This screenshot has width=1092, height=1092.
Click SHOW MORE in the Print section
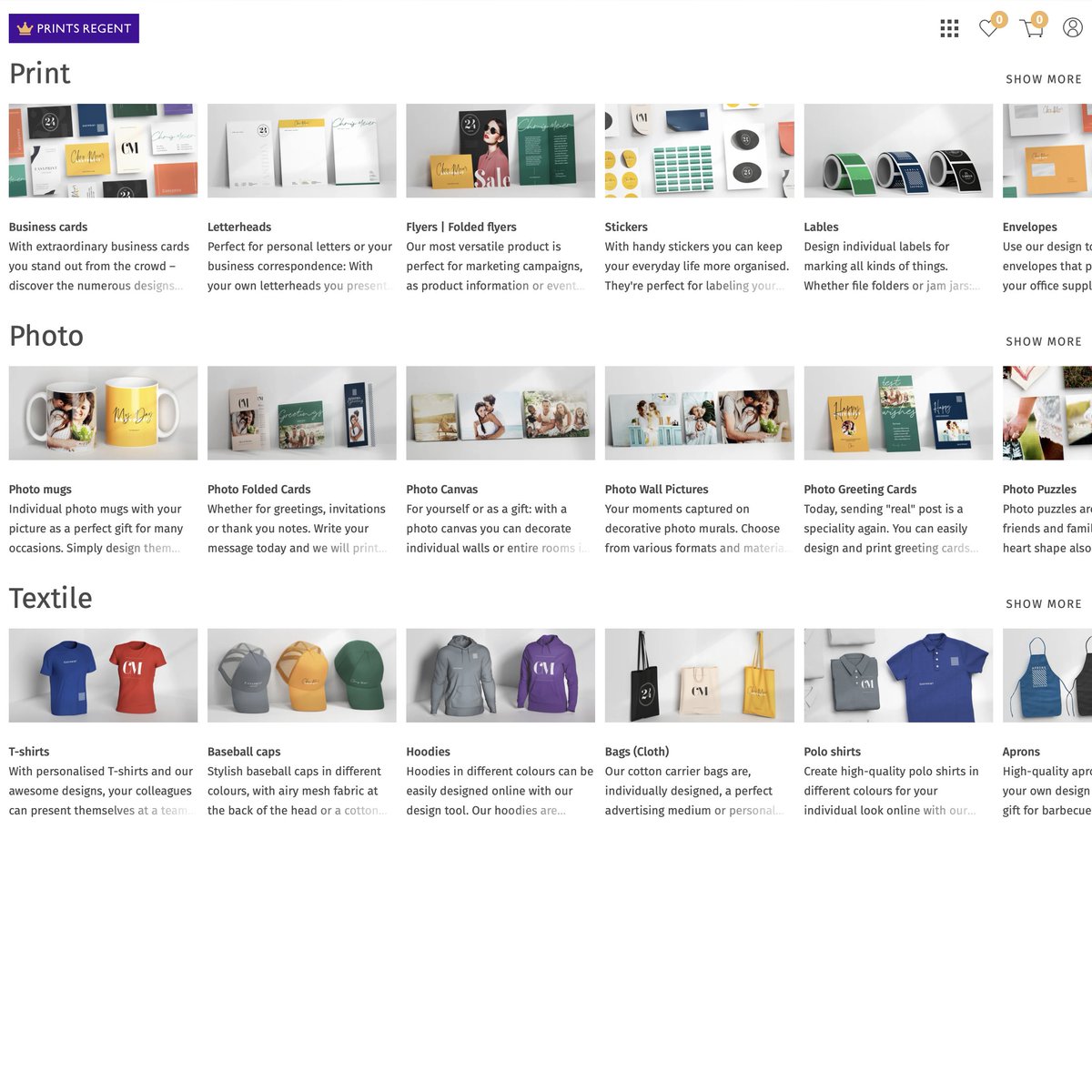pos(1044,79)
